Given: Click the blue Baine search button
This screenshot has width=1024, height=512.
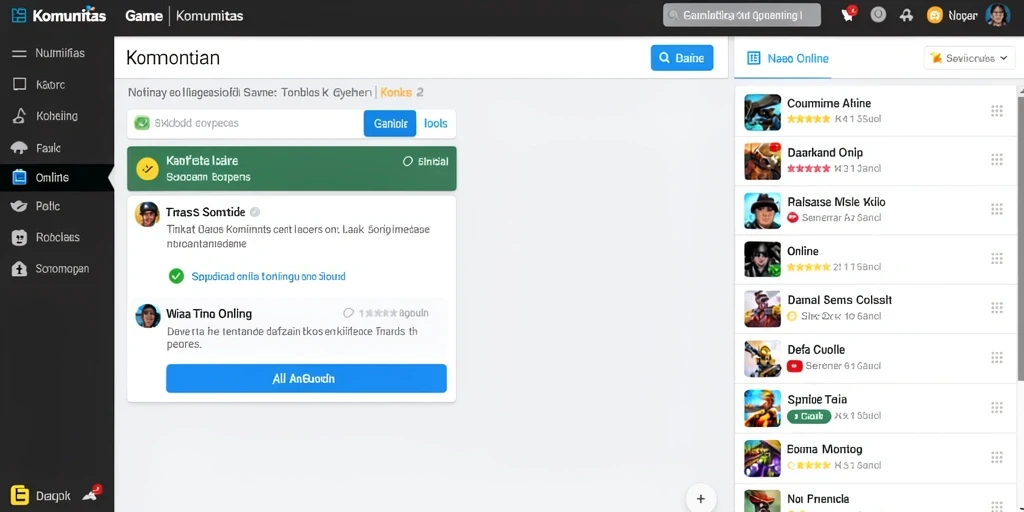Looking at the screenshot, I should point(682,58).
